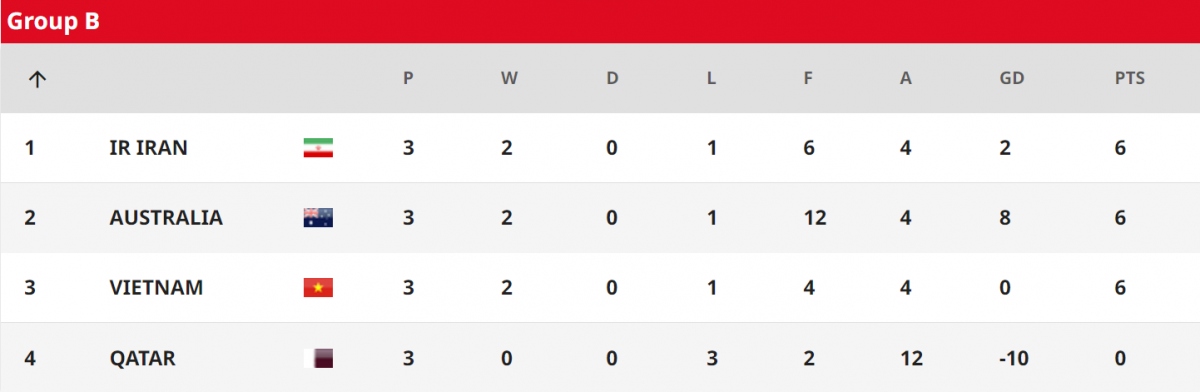Click the Australia flag icon
Screen dimensions: 1200x392
[x=318, y=218]
